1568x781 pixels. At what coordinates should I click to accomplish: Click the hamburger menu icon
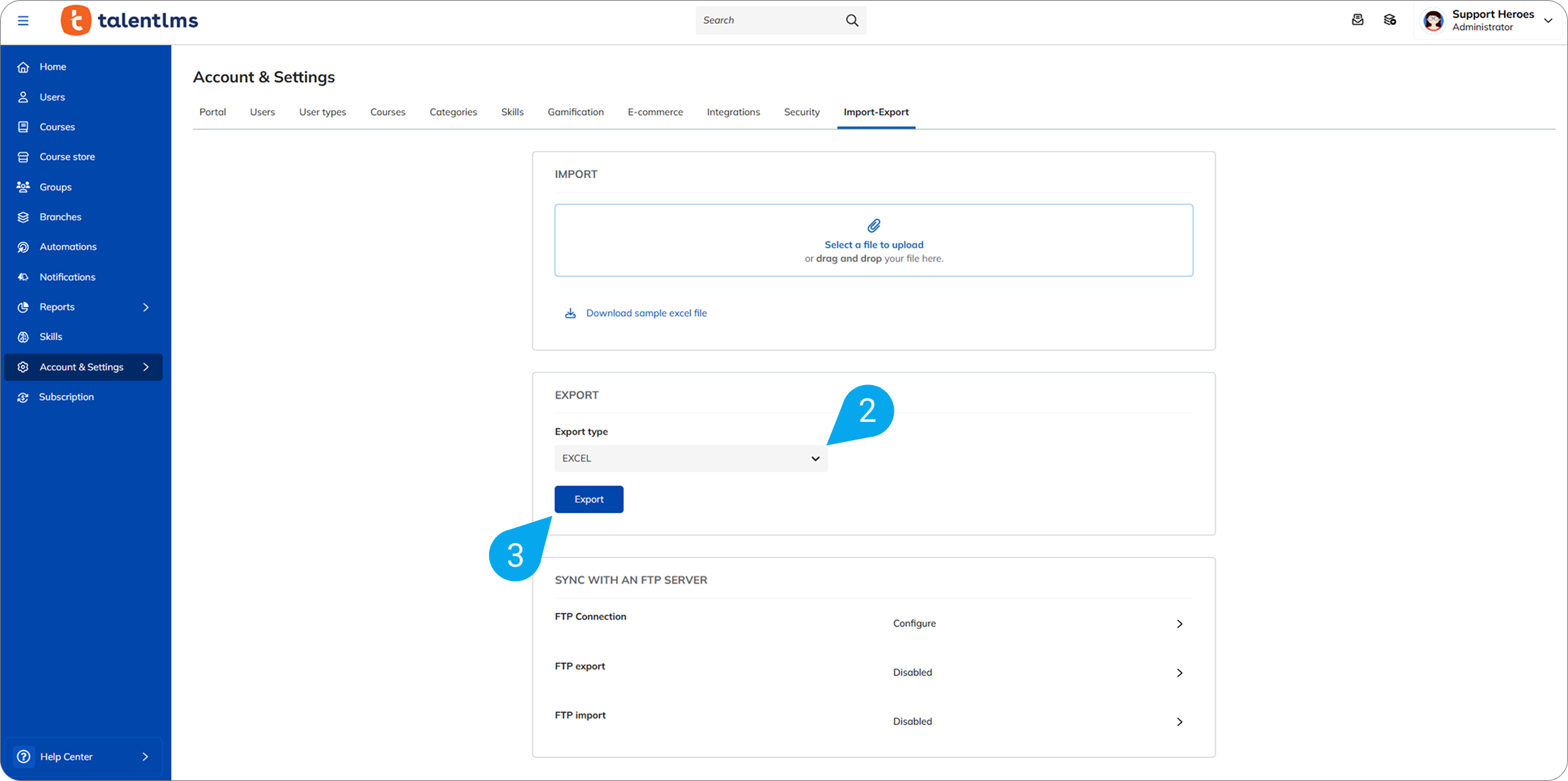23,20
